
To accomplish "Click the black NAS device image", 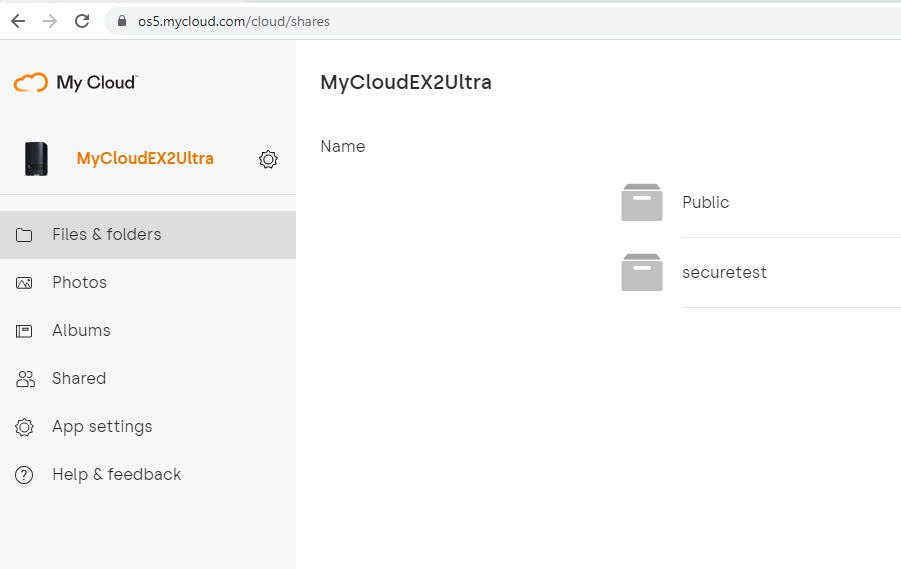I will [36, 159].
